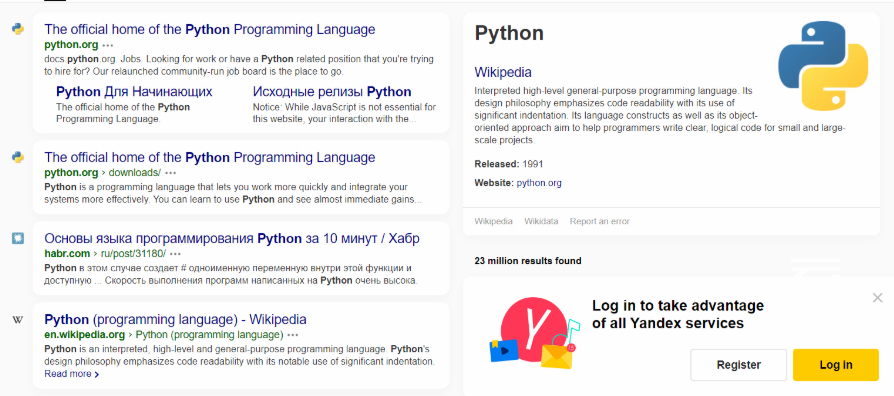Click the Wikipedia source link in panel footer
This screenshot has width=894, height=396.
tap(493, 221)
